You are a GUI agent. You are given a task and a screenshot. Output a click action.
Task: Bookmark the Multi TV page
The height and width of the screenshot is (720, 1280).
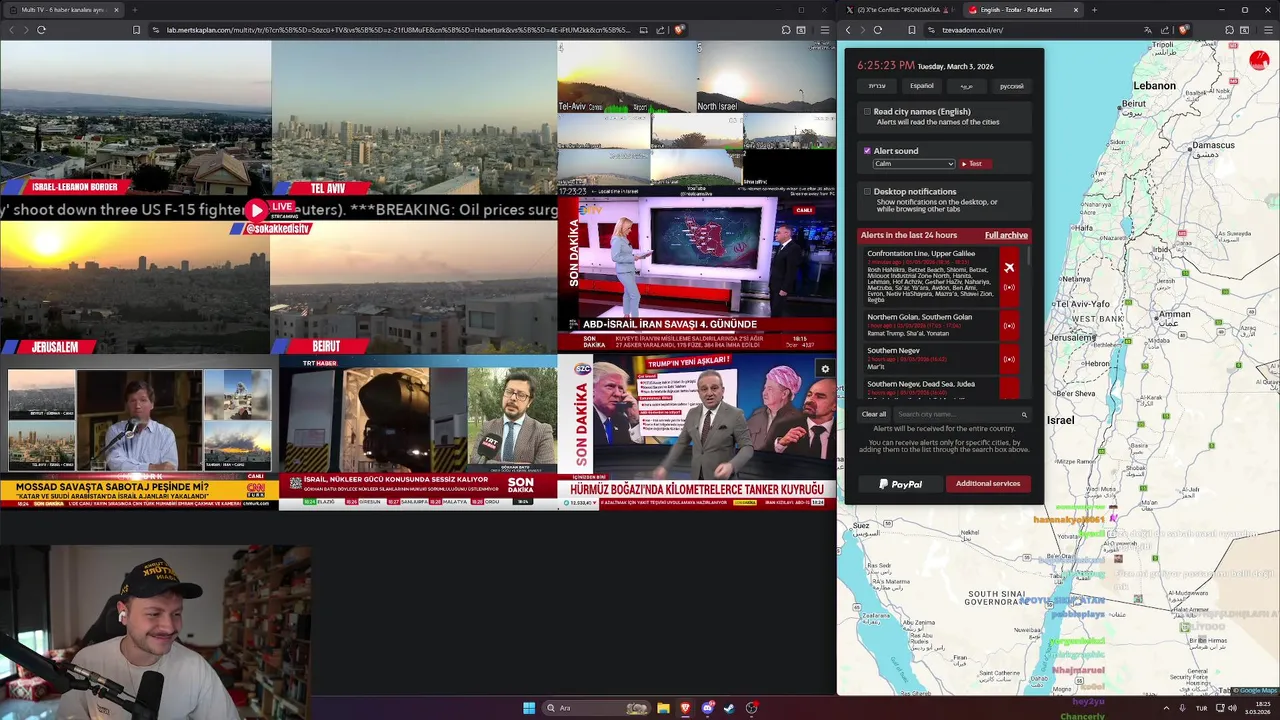click(136, 30)
